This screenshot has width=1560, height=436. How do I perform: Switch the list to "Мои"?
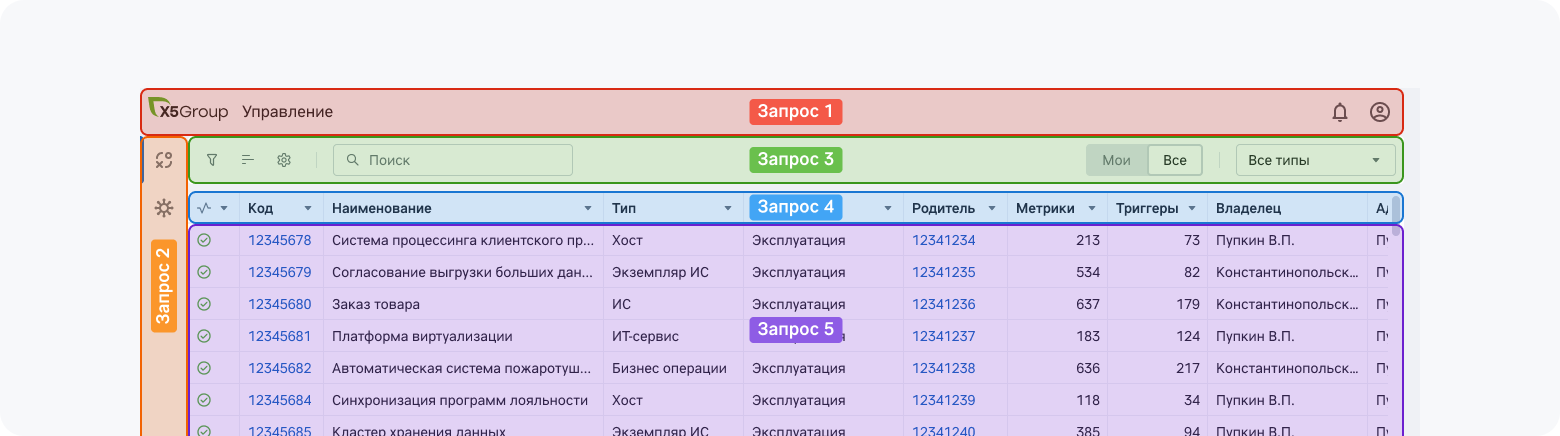pos(1116,160)
